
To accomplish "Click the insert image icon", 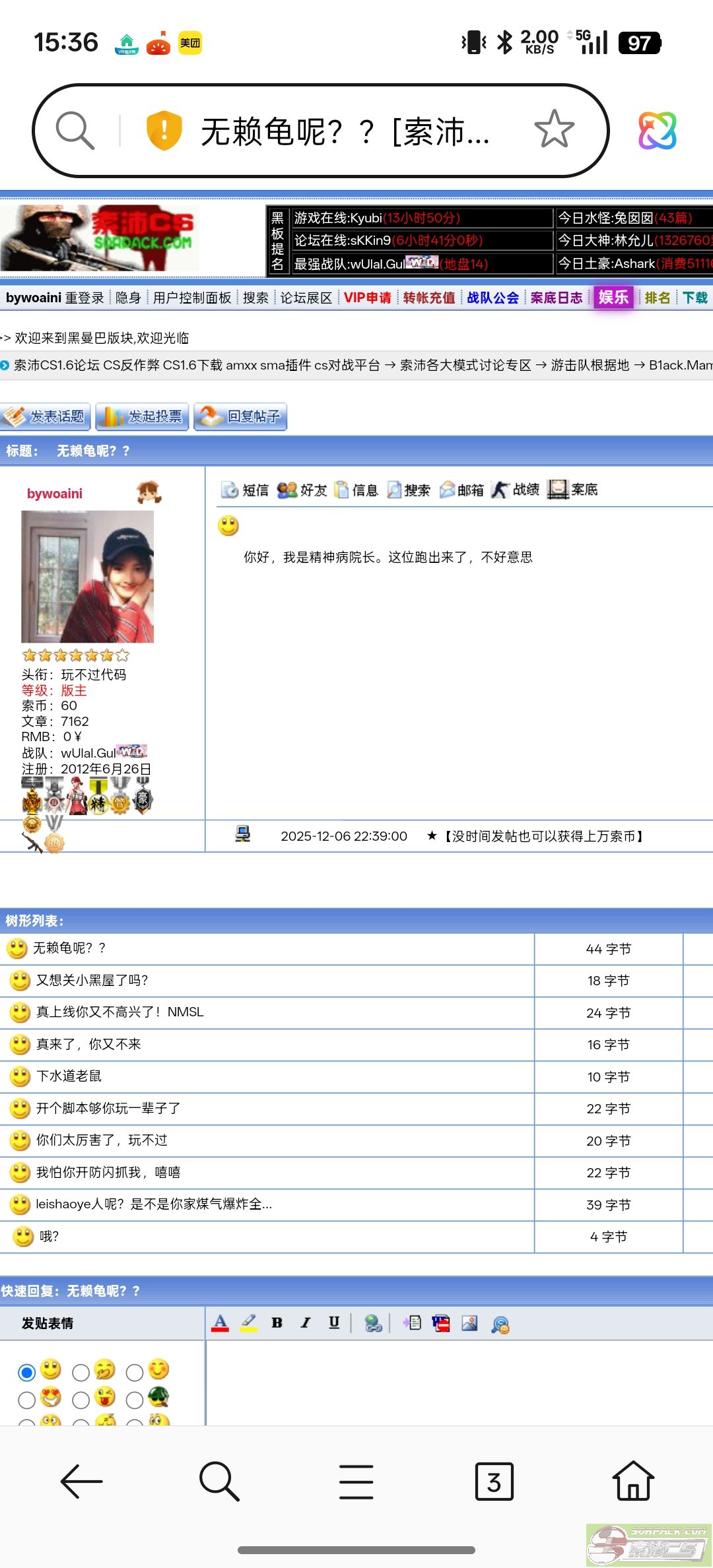I will pyautogui.click(x=469, y=1323).
